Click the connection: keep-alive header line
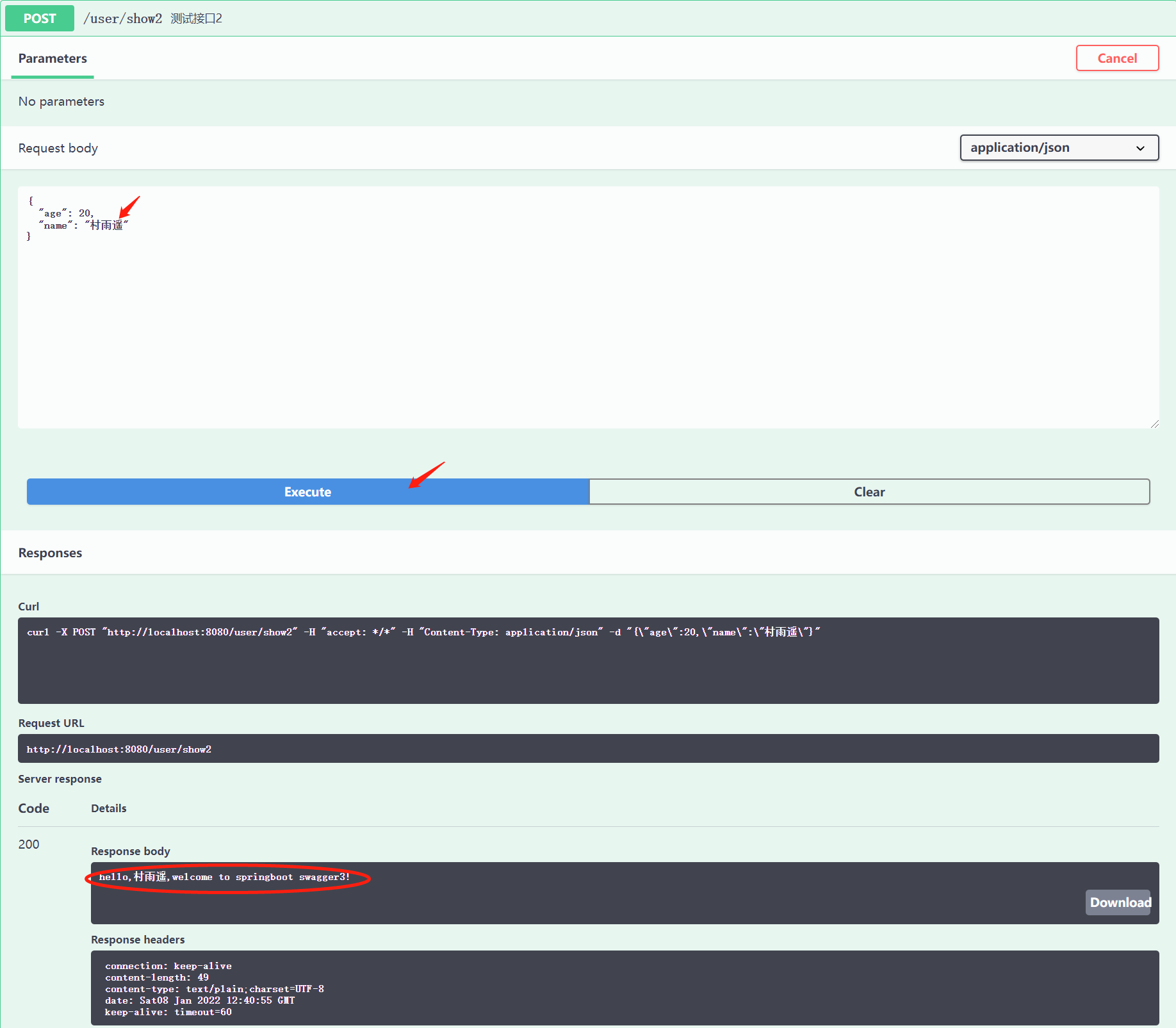The width and height of the screenshot is (1176, 1028). (x=168, y=966)
